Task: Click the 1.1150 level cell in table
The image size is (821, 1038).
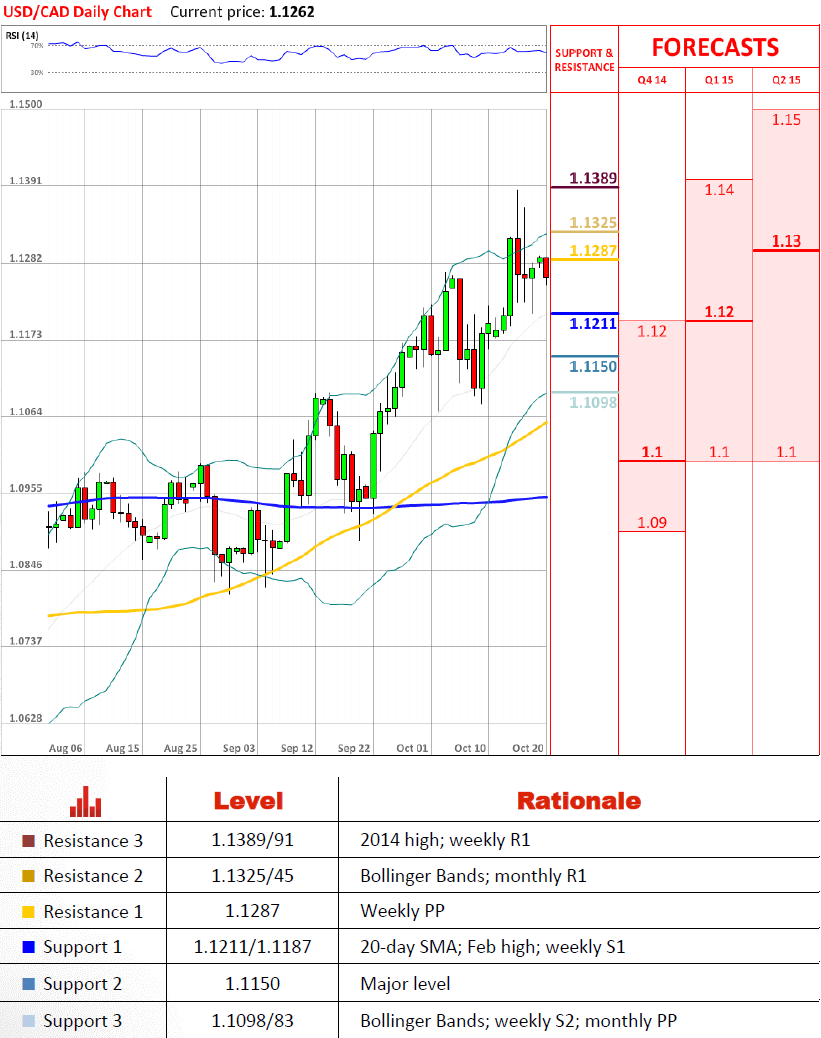Action: point(252,984)
